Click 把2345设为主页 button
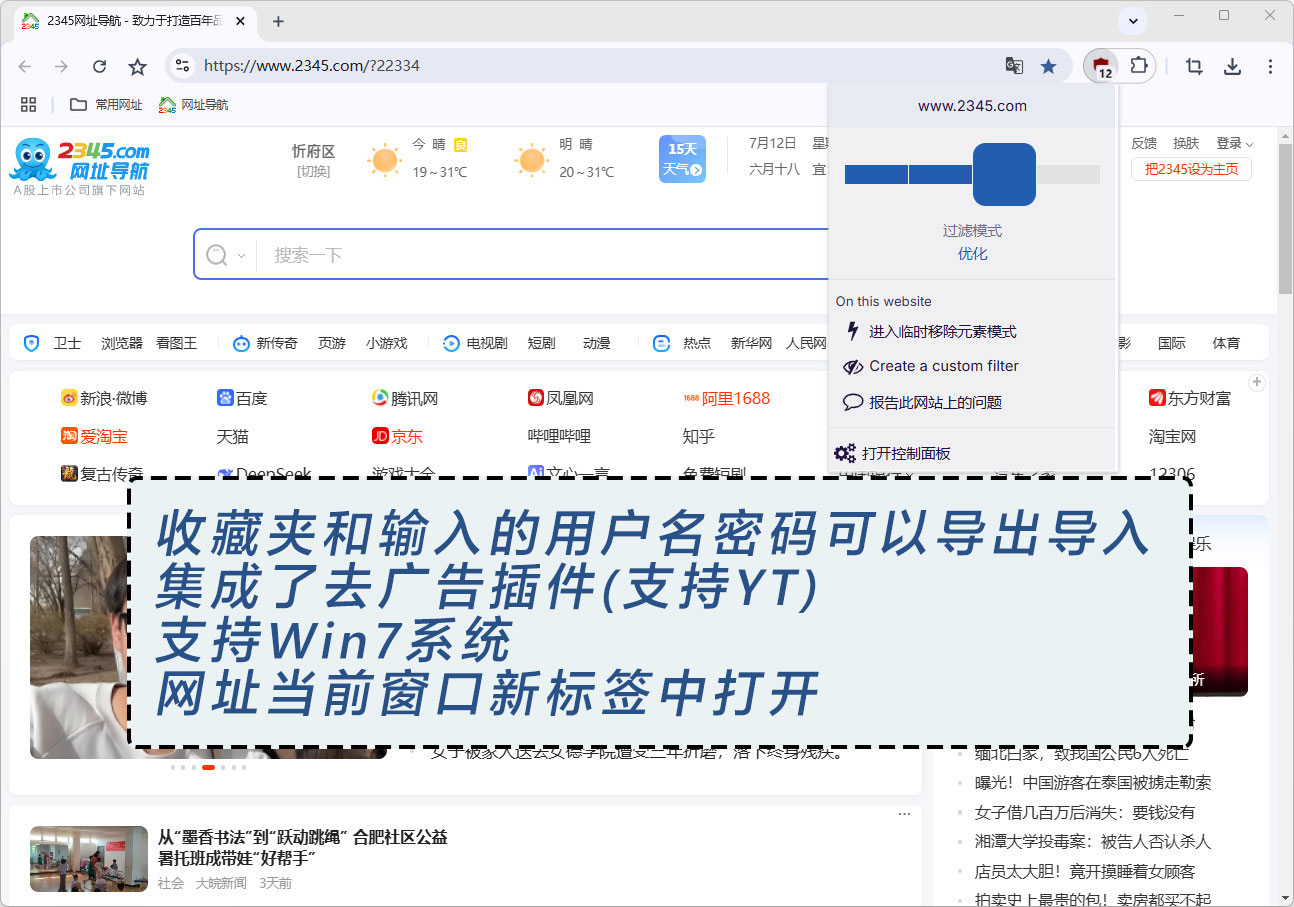1294x907 pixels. pyautogui.click(x=1191, y=169)
